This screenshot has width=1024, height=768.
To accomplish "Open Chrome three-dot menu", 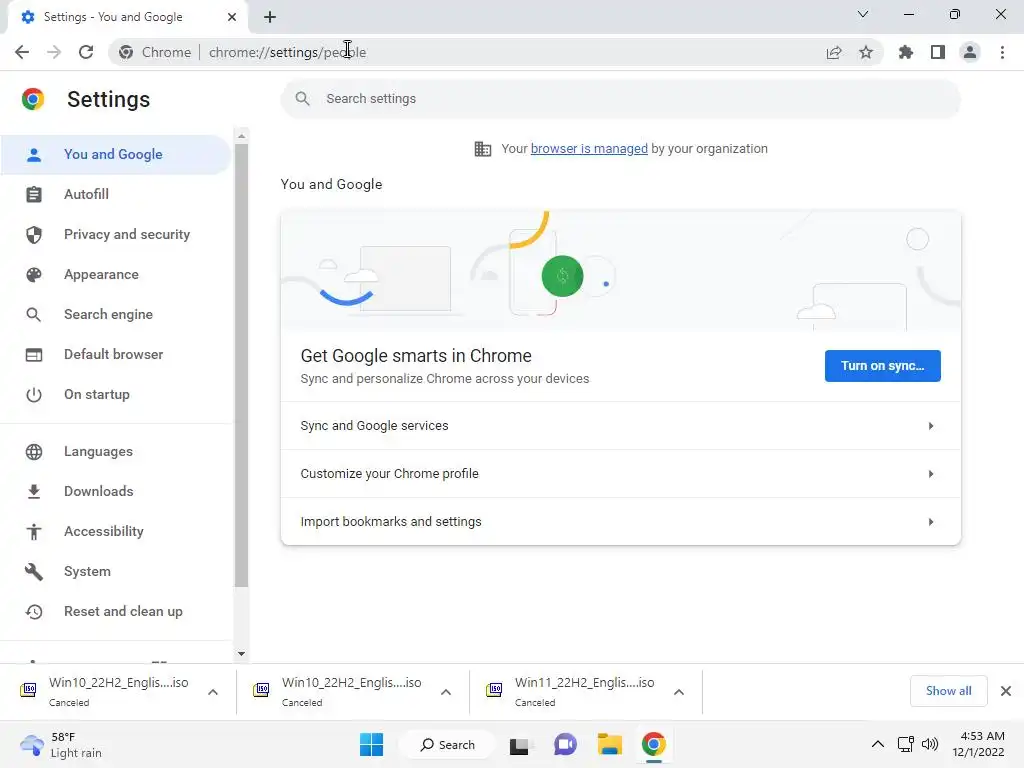I will tap(1002, 52).
